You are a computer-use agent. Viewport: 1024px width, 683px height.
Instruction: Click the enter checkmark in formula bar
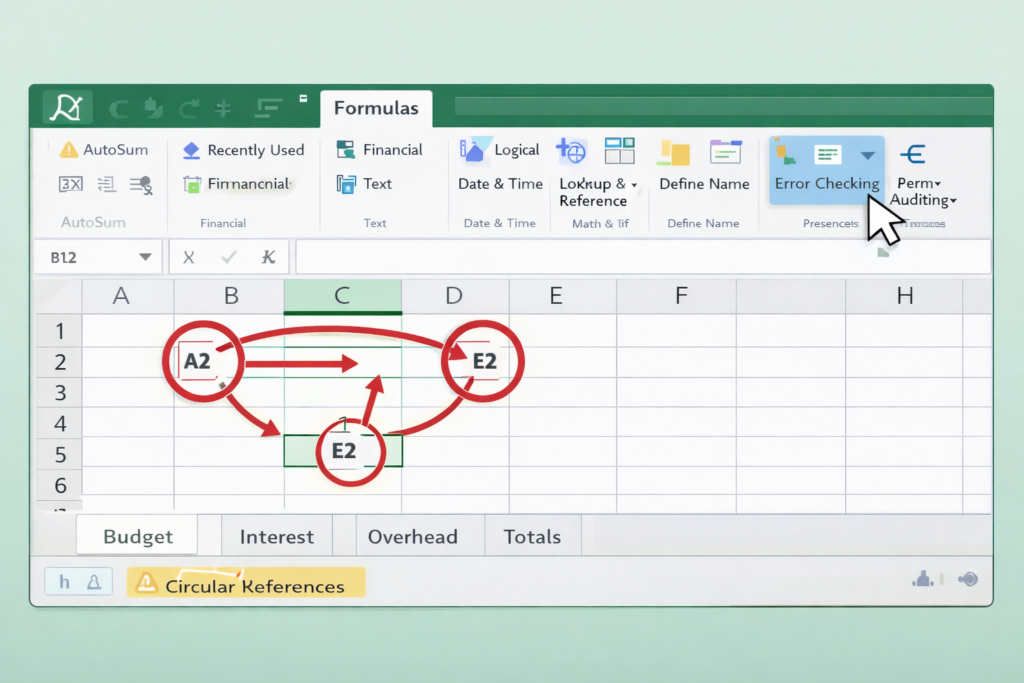(x=229, y=257)
